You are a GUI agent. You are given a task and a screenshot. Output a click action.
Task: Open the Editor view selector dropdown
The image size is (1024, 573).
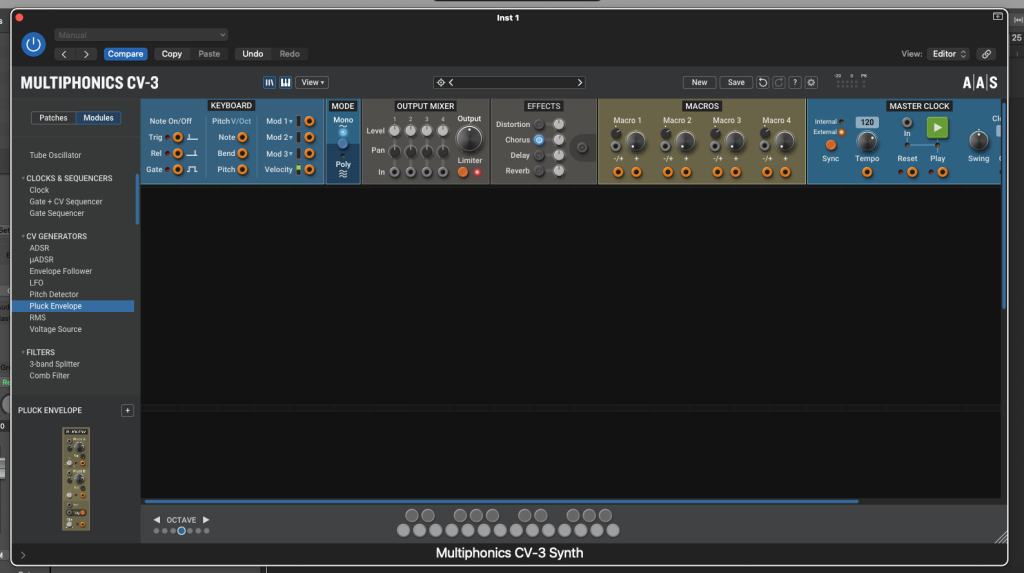[x=948, y=54]
